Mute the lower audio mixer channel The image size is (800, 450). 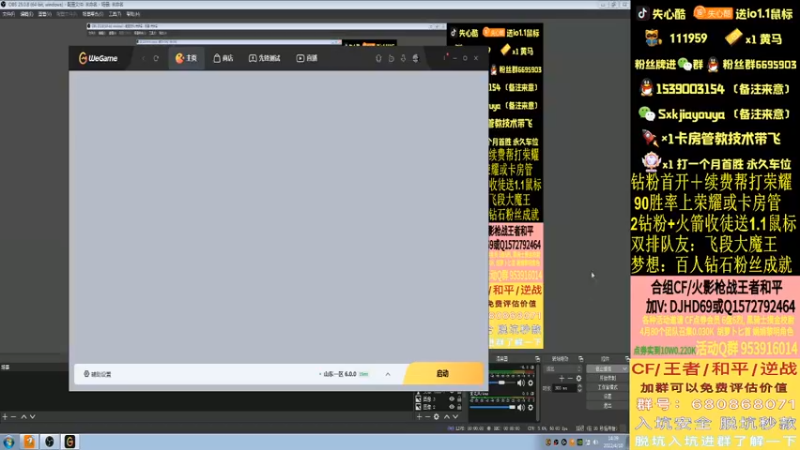(x=521, y=408)
